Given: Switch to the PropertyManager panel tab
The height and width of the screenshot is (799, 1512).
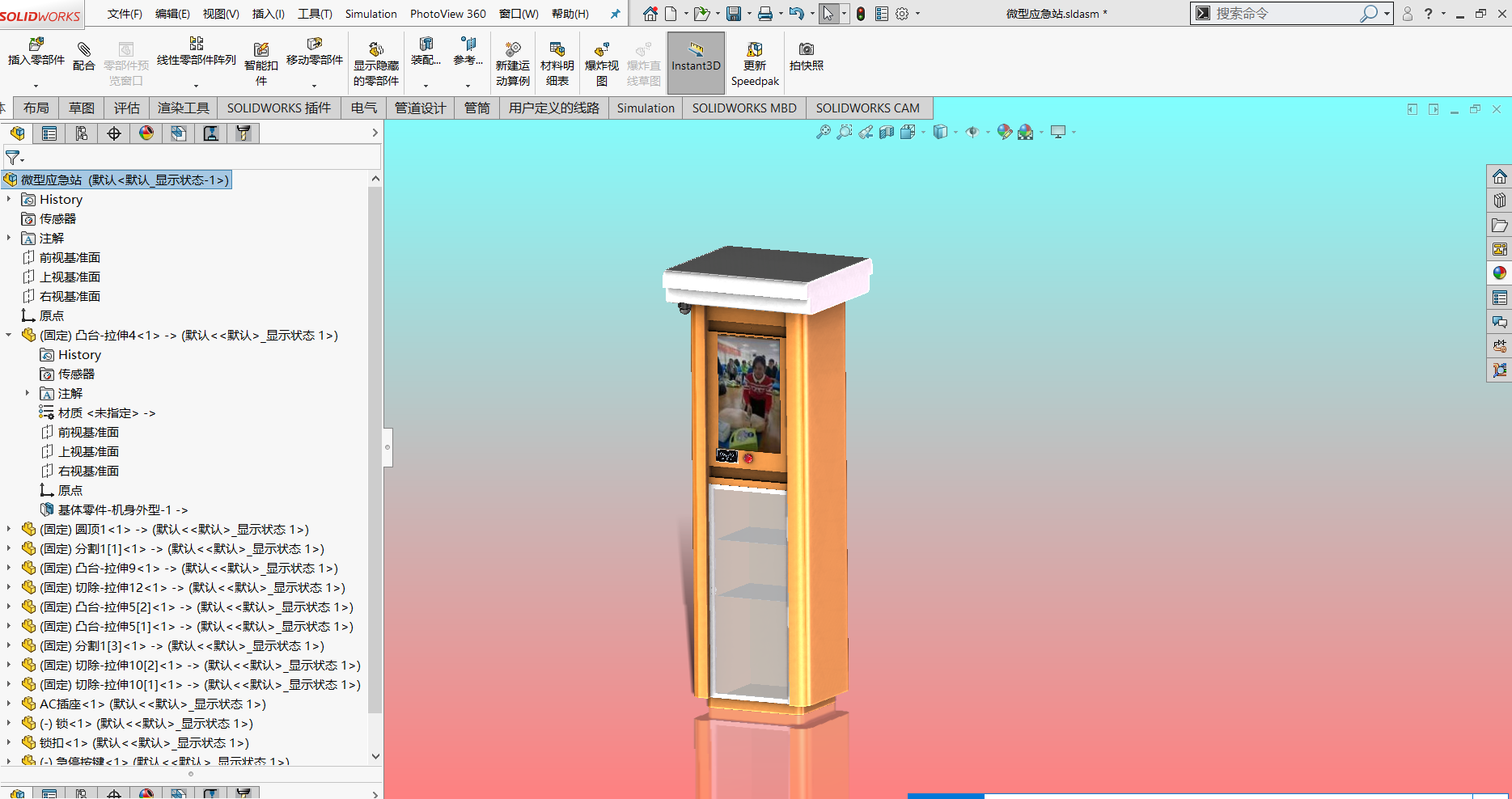Looking at the screenshot, I should tap(49, 133).
